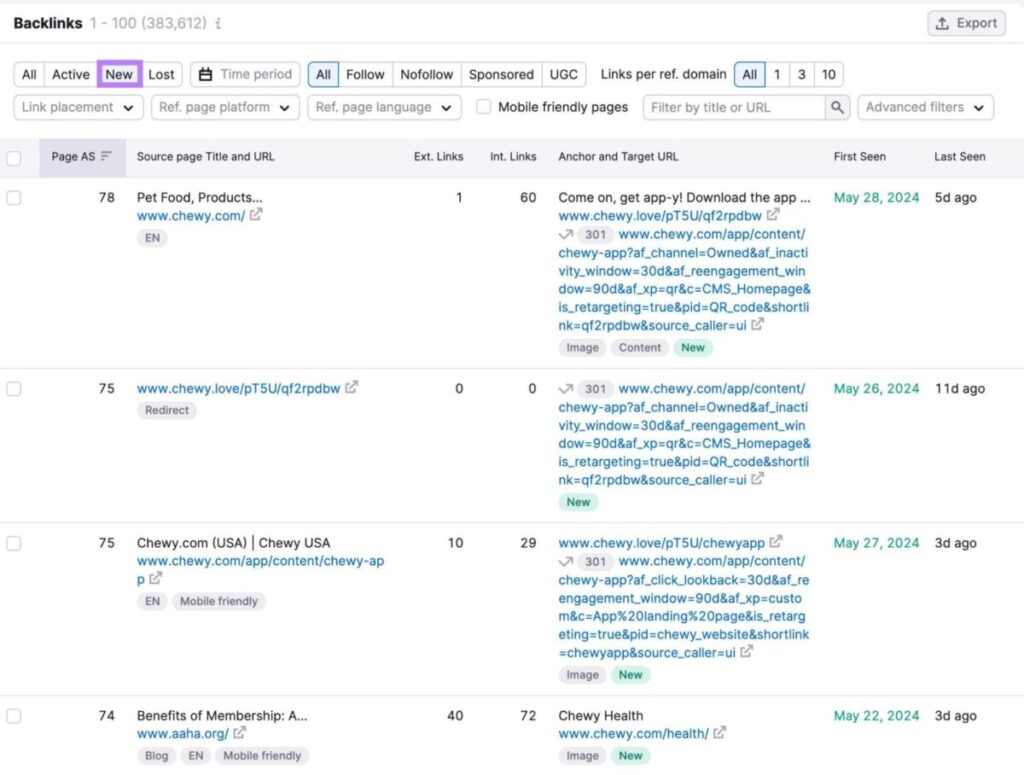Open external link icon next to www.chewy.com/
Image resolution: width=1024 pixels, height=775 pixels.
[x=255, y=215]
